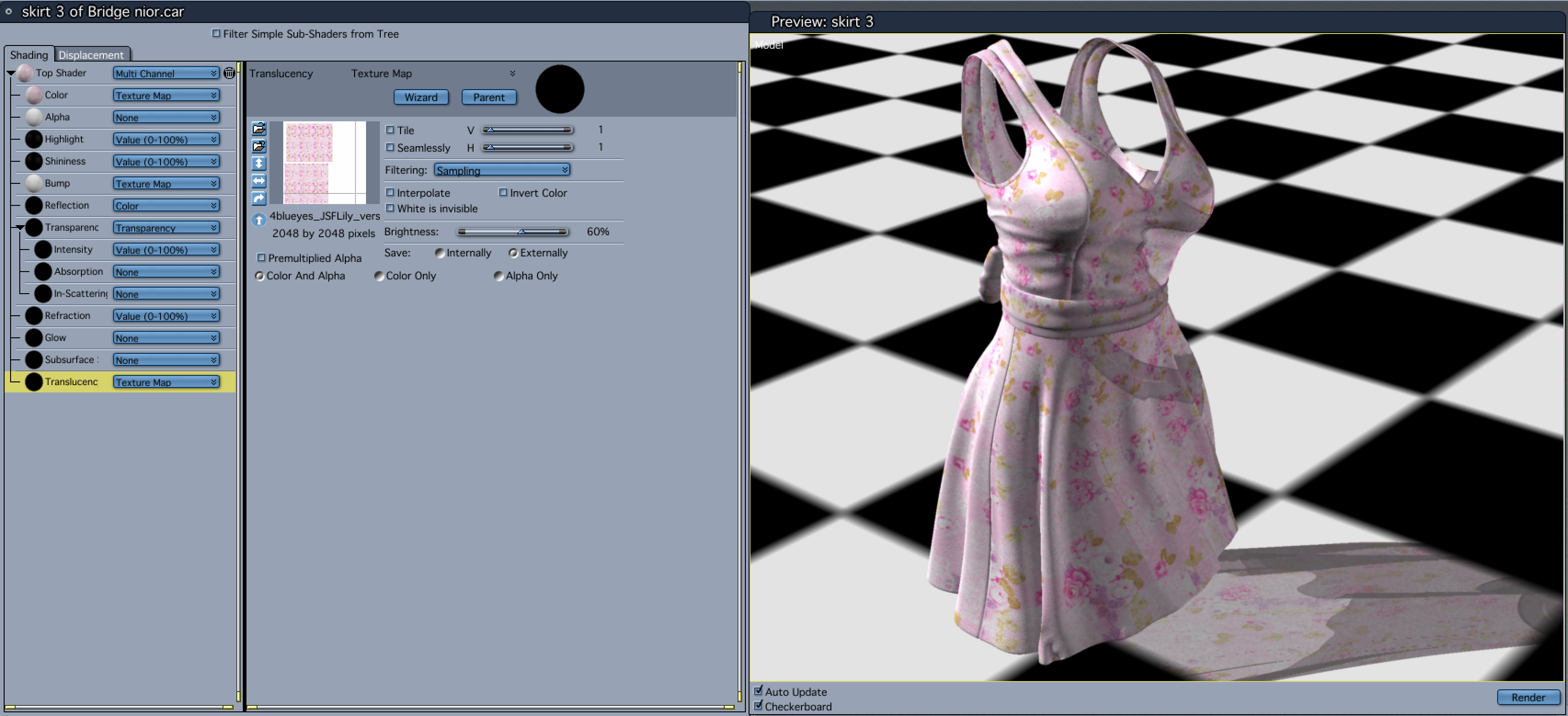
Task: Click the top open-image folder icon
Action: click(259, 128)
